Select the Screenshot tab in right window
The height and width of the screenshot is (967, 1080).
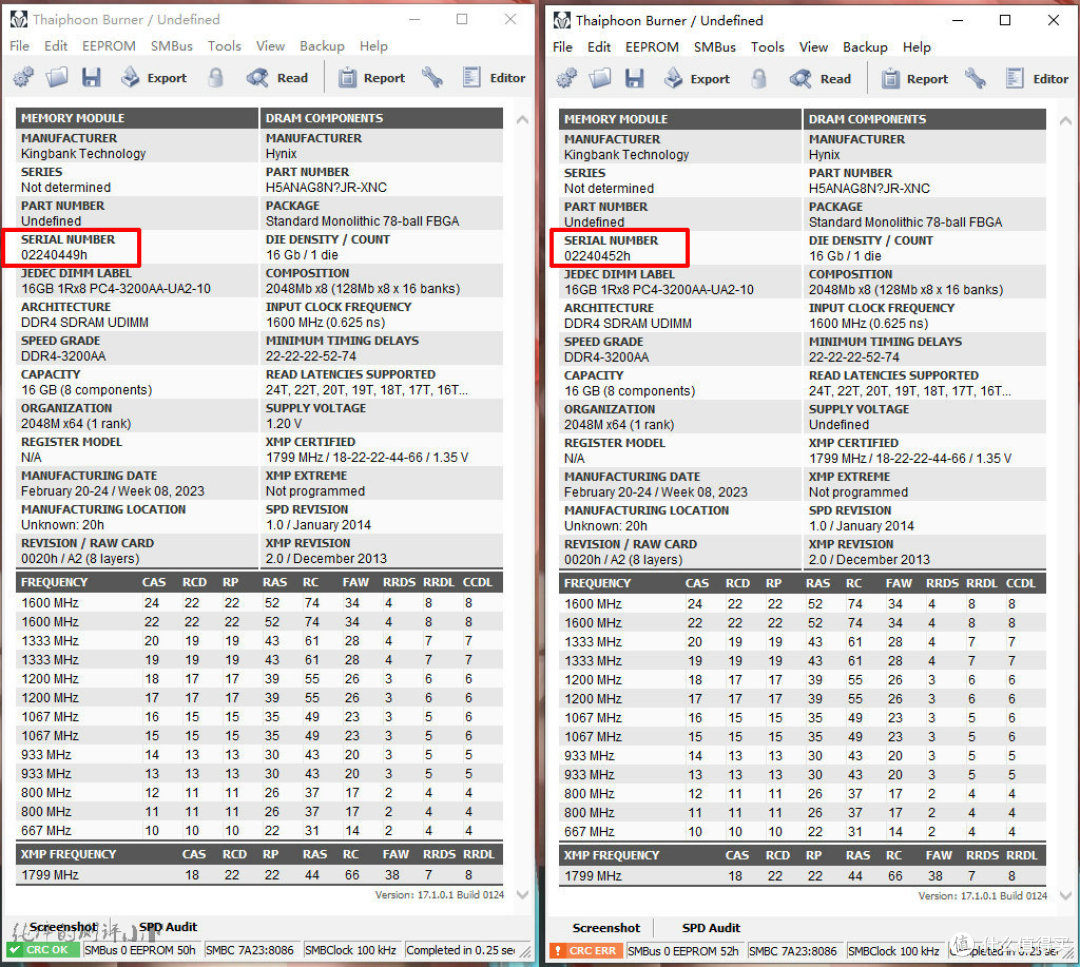tap(606, 928)
